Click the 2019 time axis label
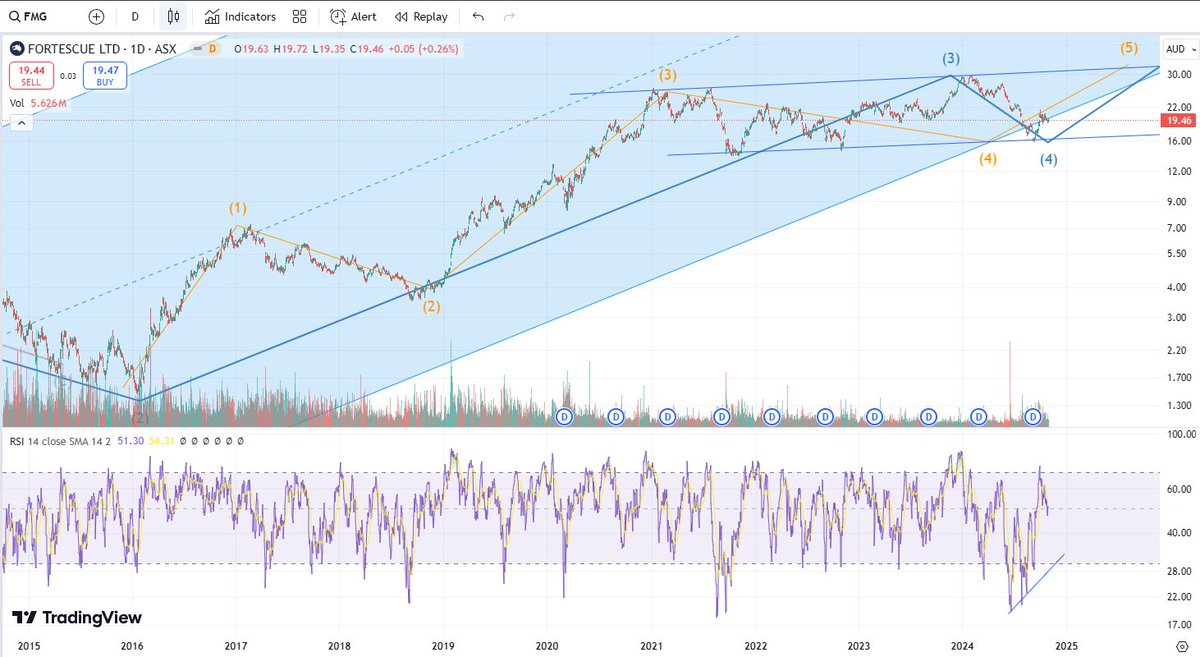Viewport: 1200px width, 657px height. [442, 647]
